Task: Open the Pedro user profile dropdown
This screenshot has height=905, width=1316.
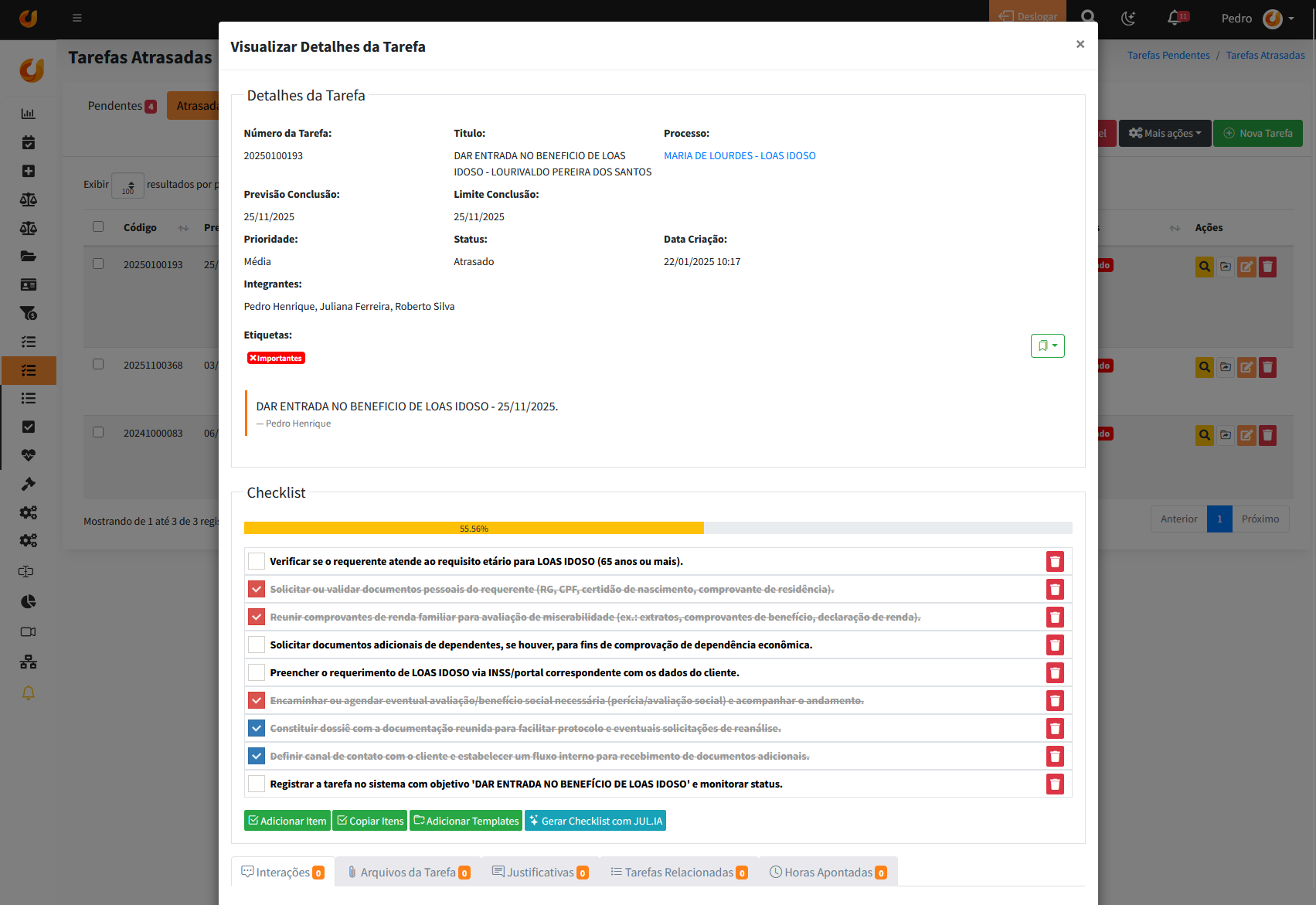Action: coord(1257,18)
